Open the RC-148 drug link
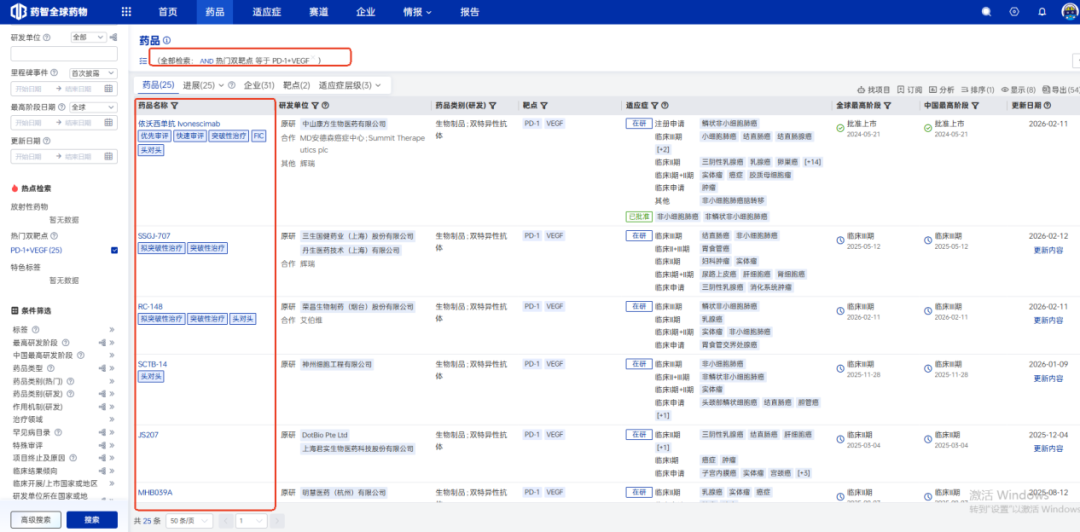 coord(150,307)
